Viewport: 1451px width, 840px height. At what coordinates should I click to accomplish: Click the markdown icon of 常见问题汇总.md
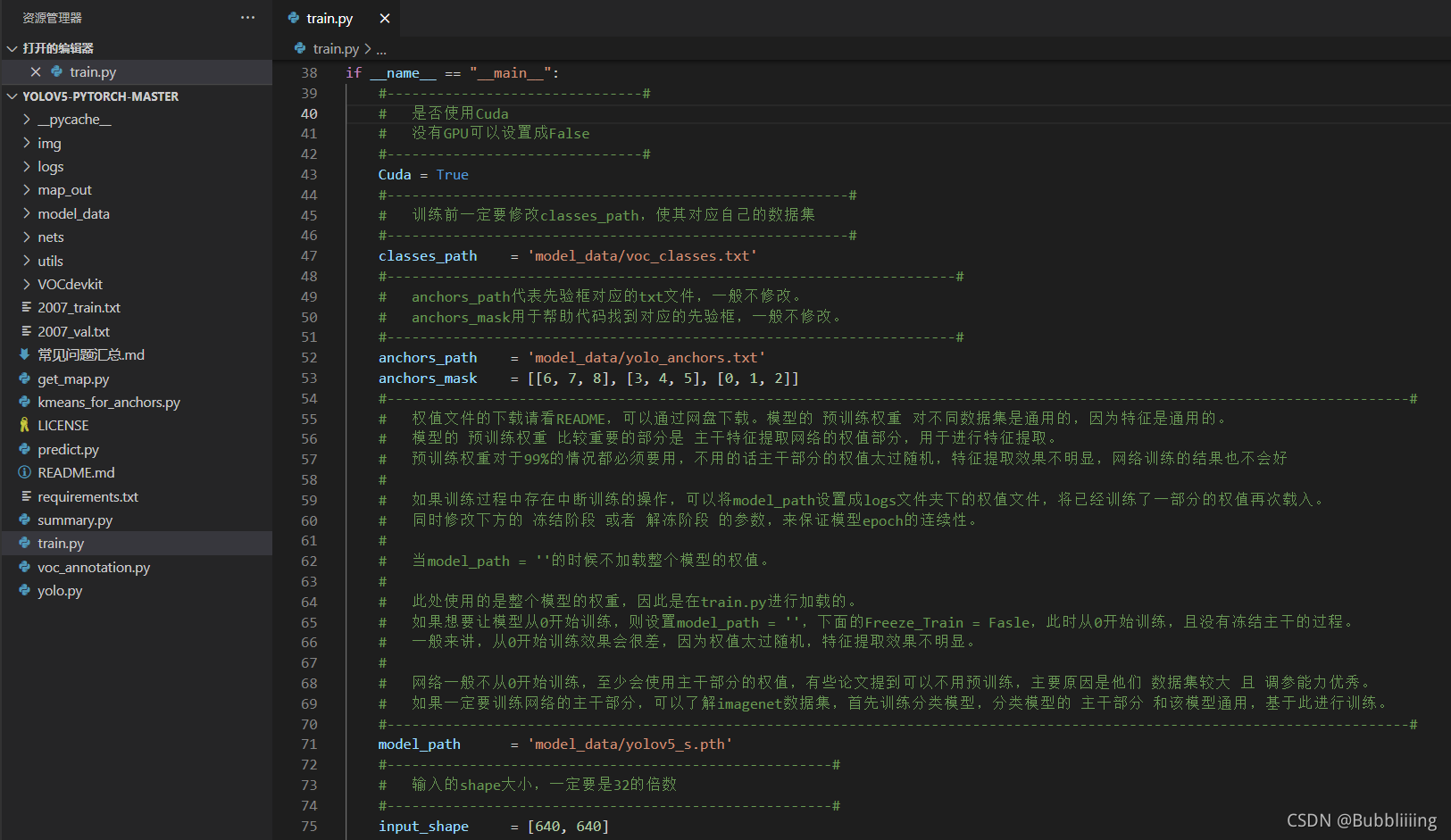tap(25, 354)
